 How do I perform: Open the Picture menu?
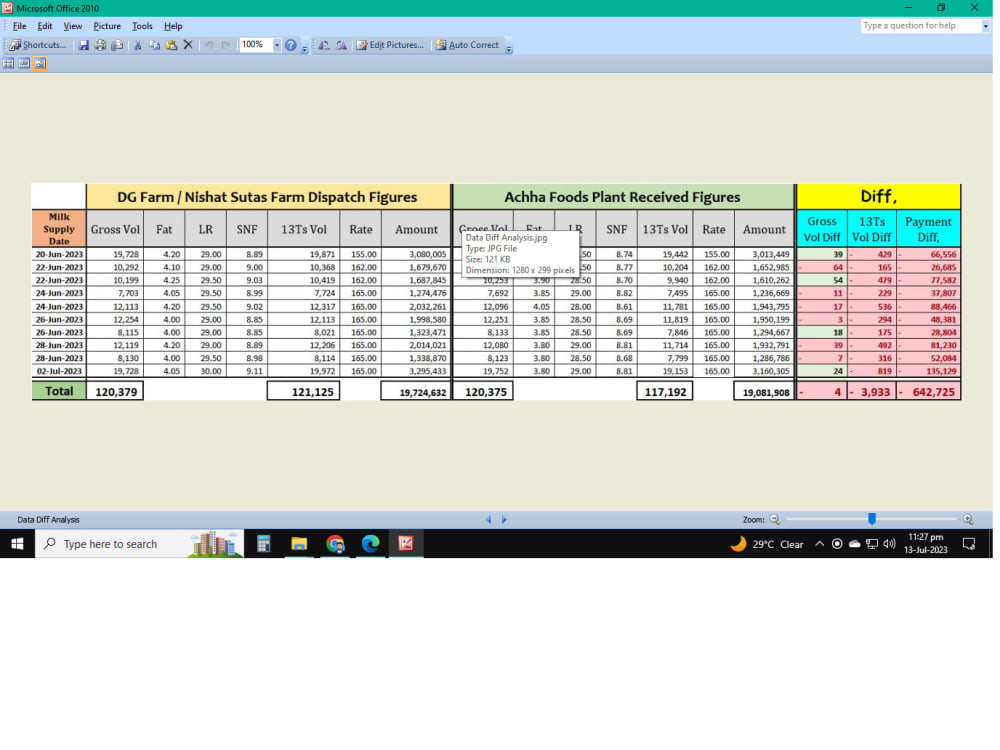tap(107, 25)
